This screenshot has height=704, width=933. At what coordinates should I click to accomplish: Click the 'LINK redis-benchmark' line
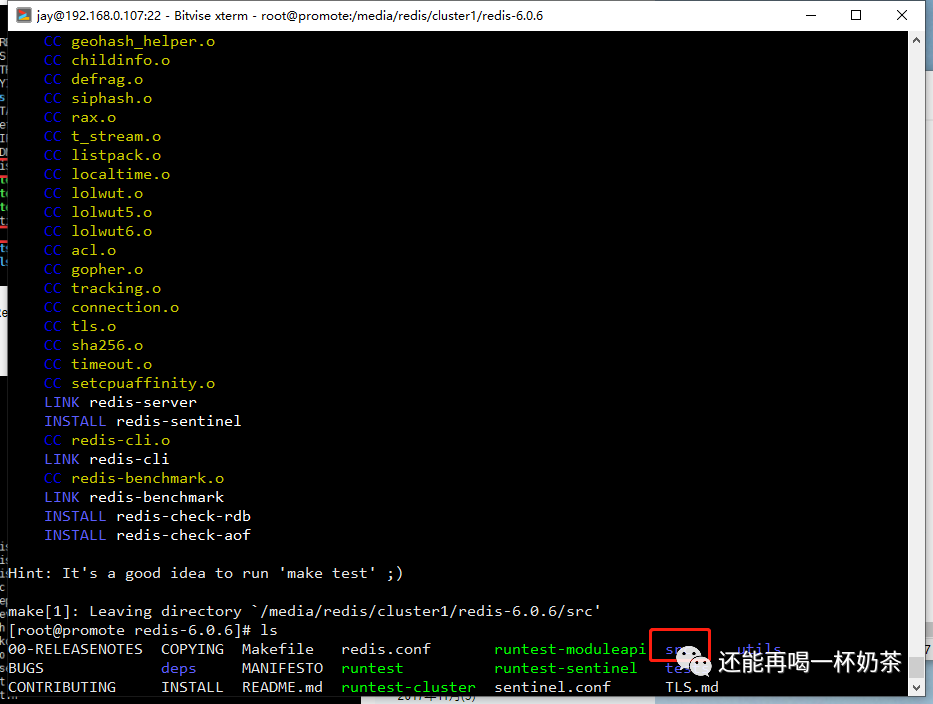[x=134, y=499]
